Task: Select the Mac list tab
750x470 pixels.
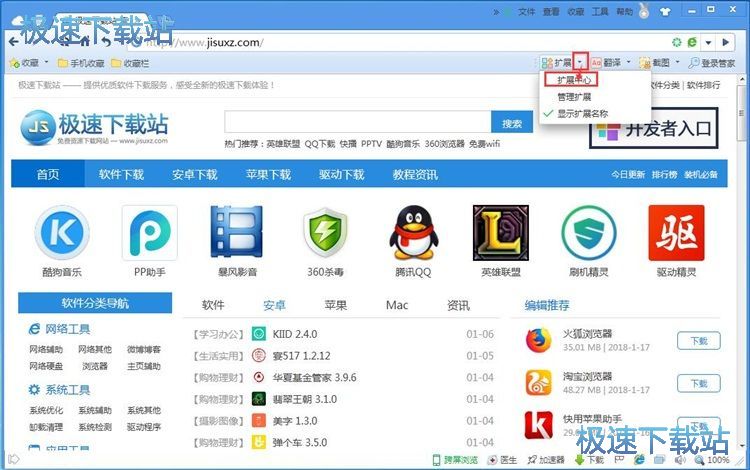Action: 397,305
